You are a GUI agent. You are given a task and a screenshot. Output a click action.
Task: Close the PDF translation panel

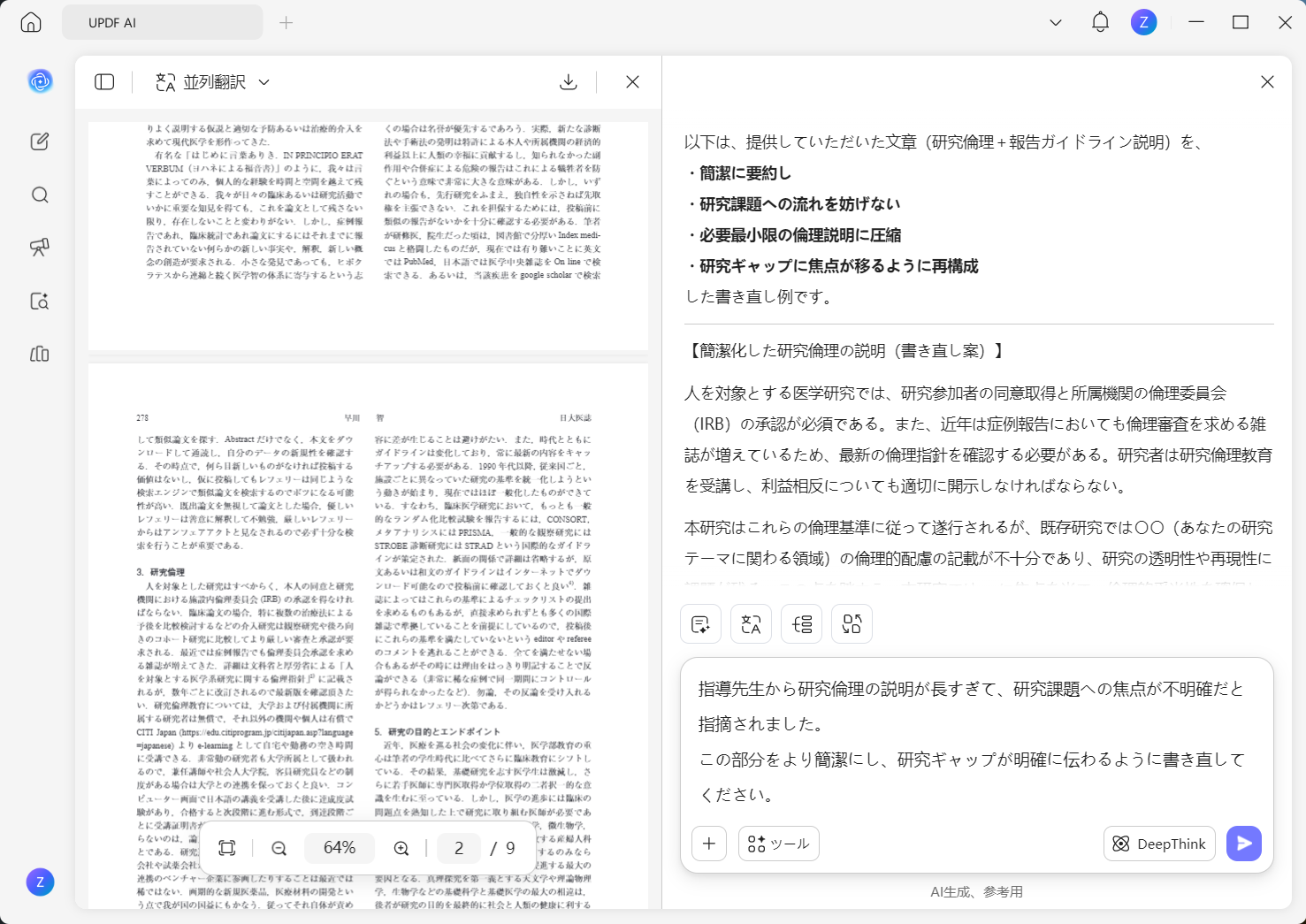632,82
